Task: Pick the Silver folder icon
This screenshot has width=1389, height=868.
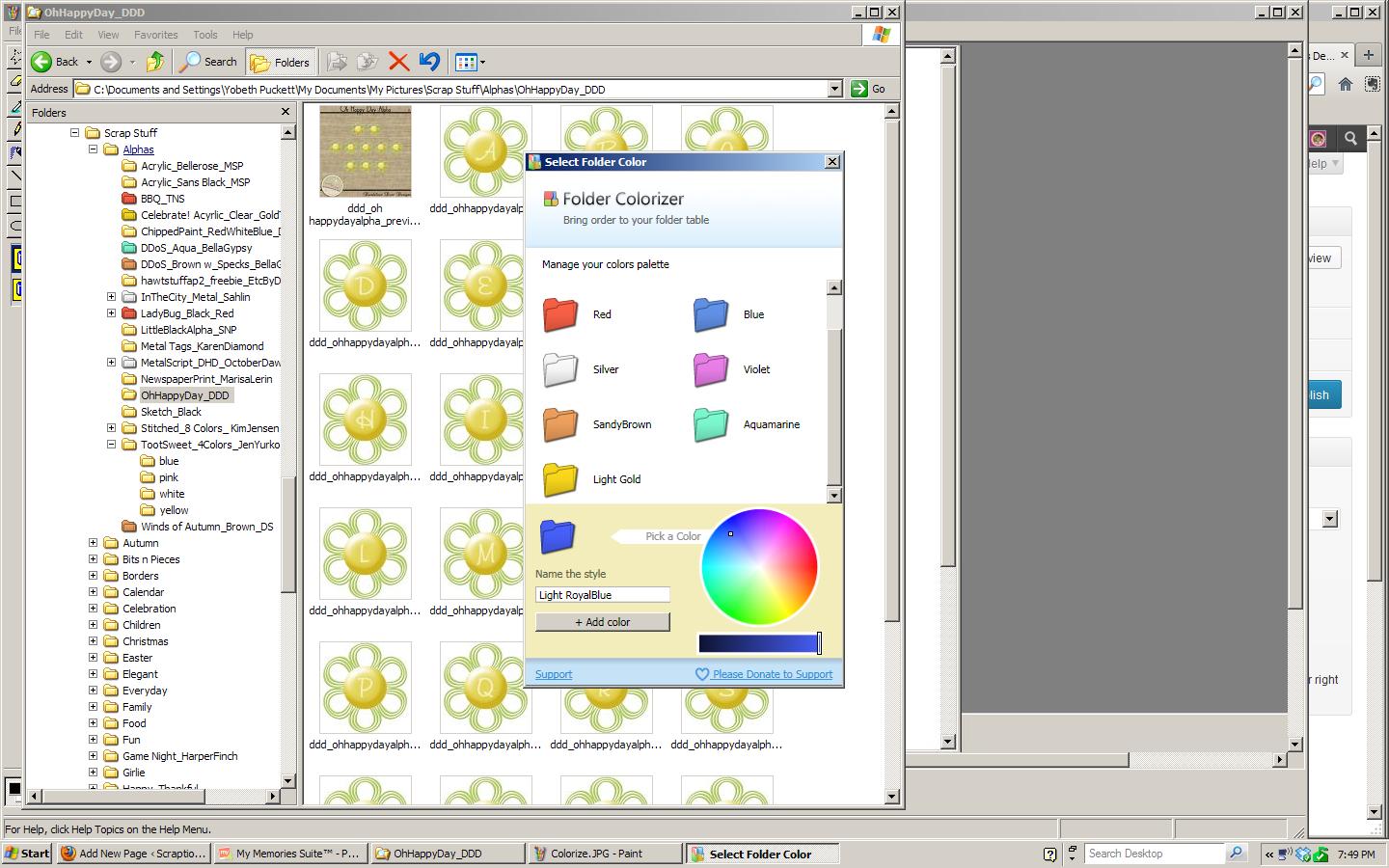Action: click(x=560, y=369)
